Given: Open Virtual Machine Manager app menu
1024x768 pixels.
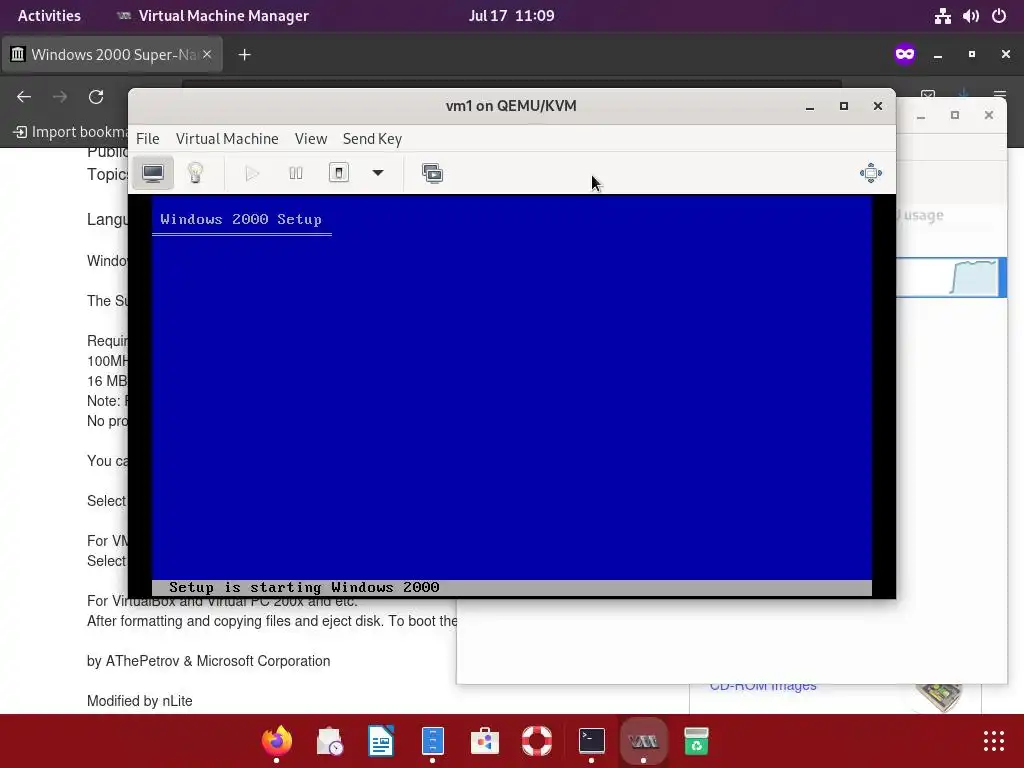Looking at the screenshot, I should [212, 16].
